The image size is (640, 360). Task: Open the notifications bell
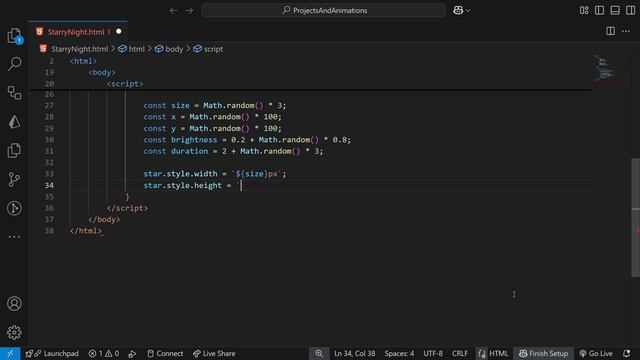click(x=627, y=353)
